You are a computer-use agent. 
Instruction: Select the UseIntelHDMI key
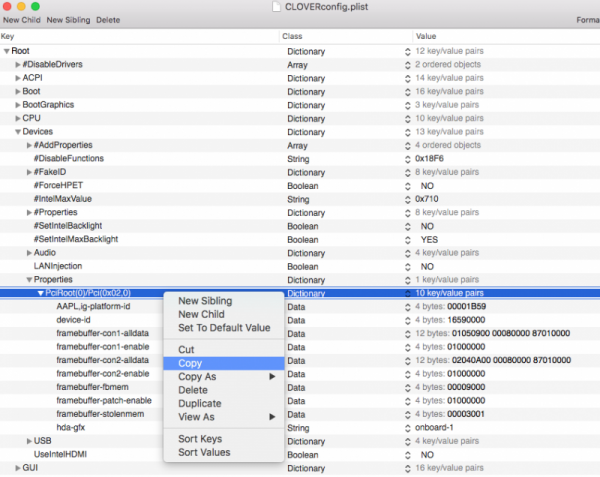(60, 454)
